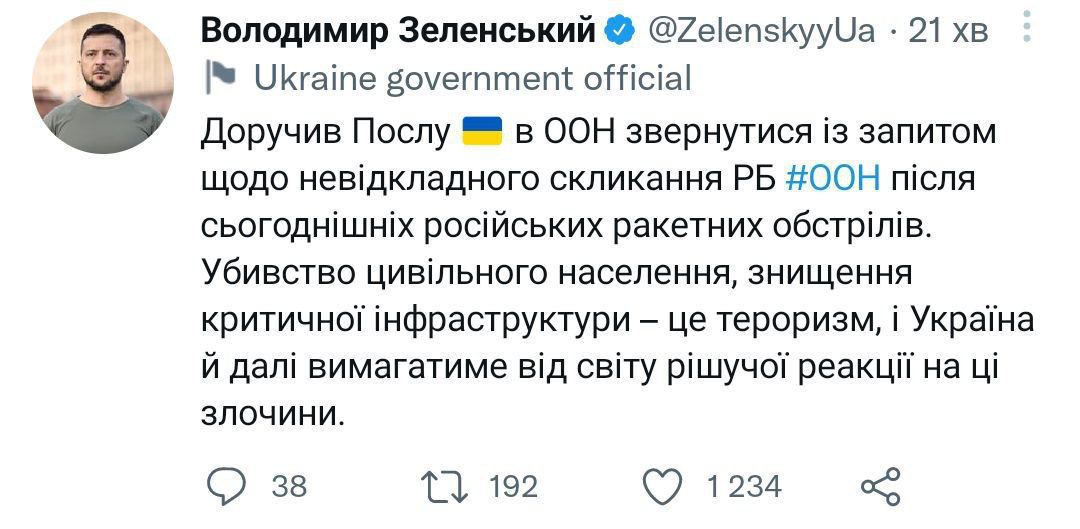Open the profile picture avatar
The width and height of the screenshot is (1080, 529).
pyautogui.click(x=103, y=83)
